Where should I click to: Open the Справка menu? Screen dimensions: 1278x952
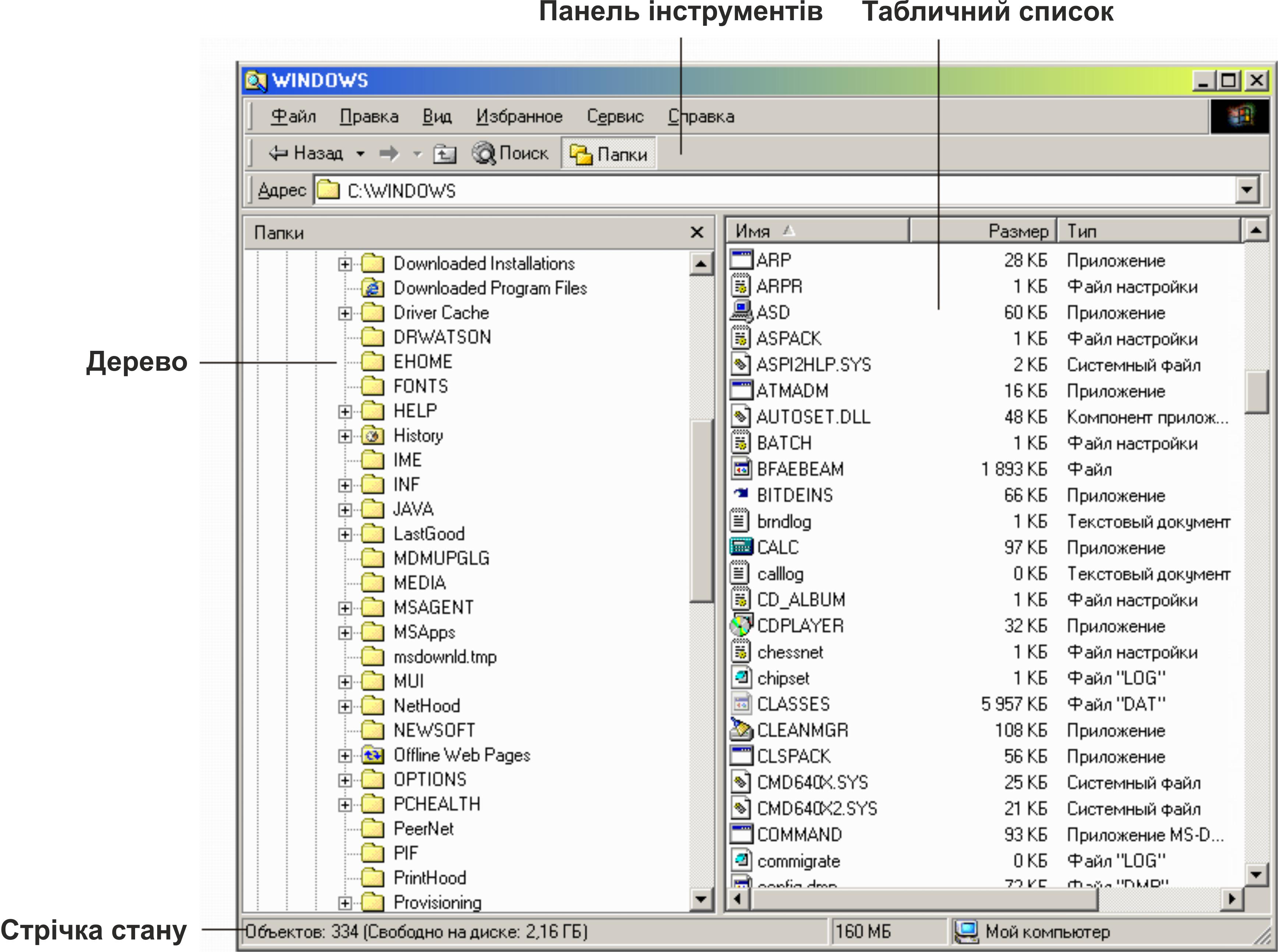[701, 116]
